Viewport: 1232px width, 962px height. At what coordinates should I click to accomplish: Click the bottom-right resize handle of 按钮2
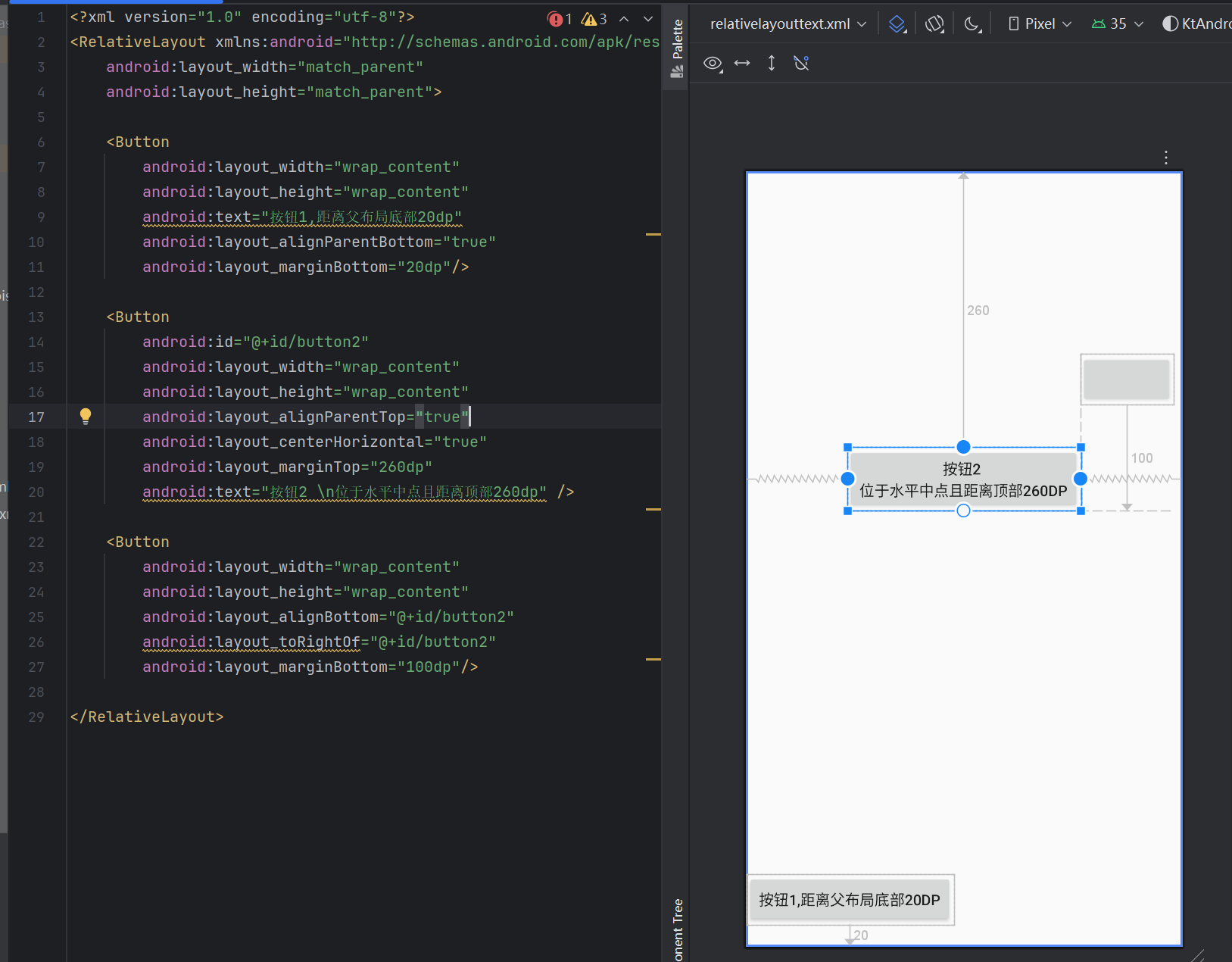[1081, 511]
